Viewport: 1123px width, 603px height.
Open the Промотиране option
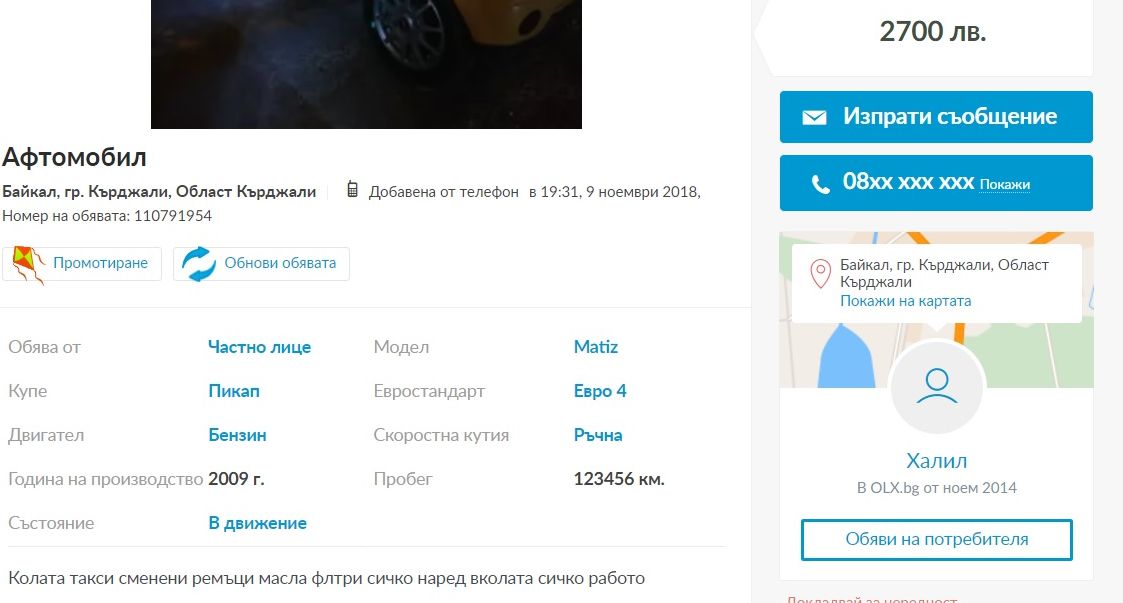click(x=82, y=264)
